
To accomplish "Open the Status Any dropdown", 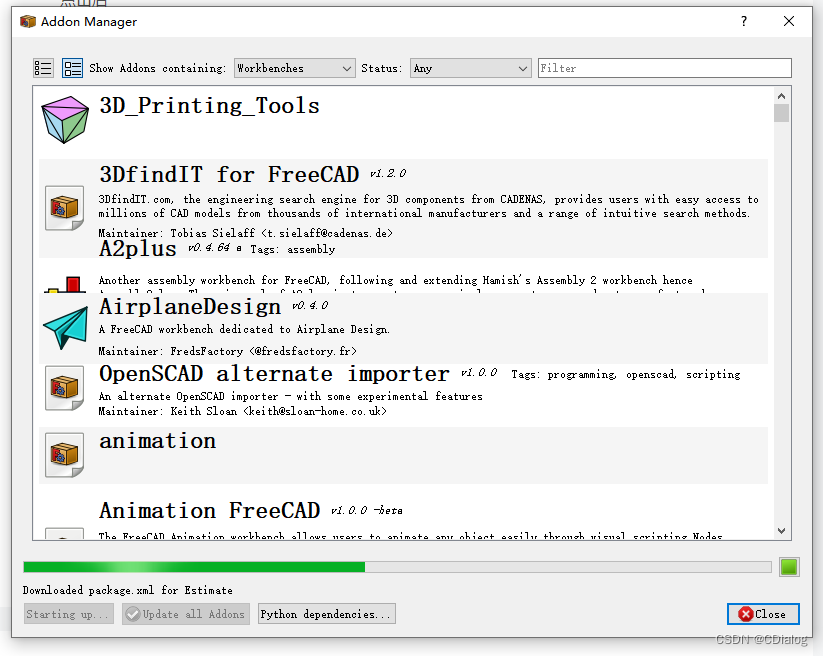I will pos(470,68).
